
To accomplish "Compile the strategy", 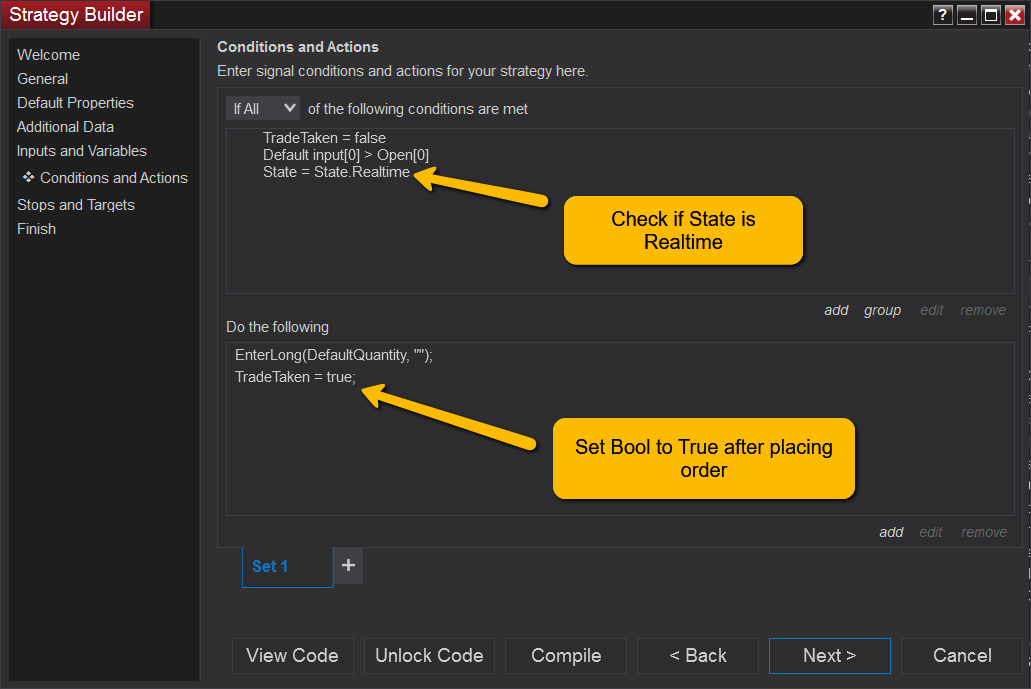I will 566,656.
